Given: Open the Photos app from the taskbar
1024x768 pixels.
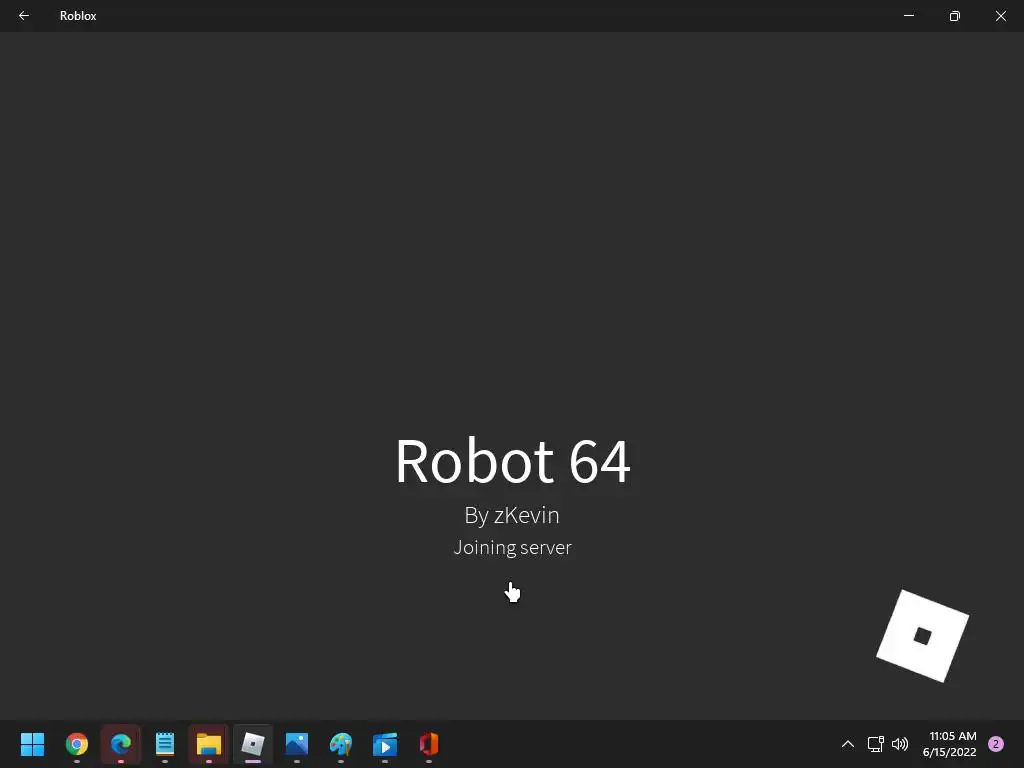Looking at the screenshot, I should pos(296,744).
